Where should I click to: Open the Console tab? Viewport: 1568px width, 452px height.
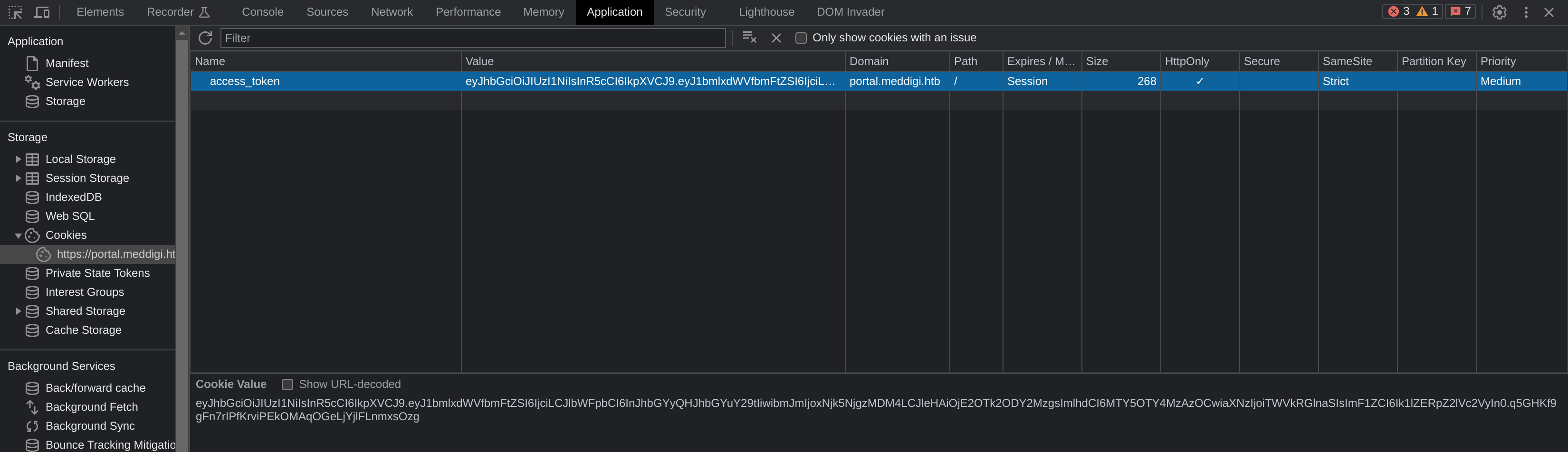[262, 12]
